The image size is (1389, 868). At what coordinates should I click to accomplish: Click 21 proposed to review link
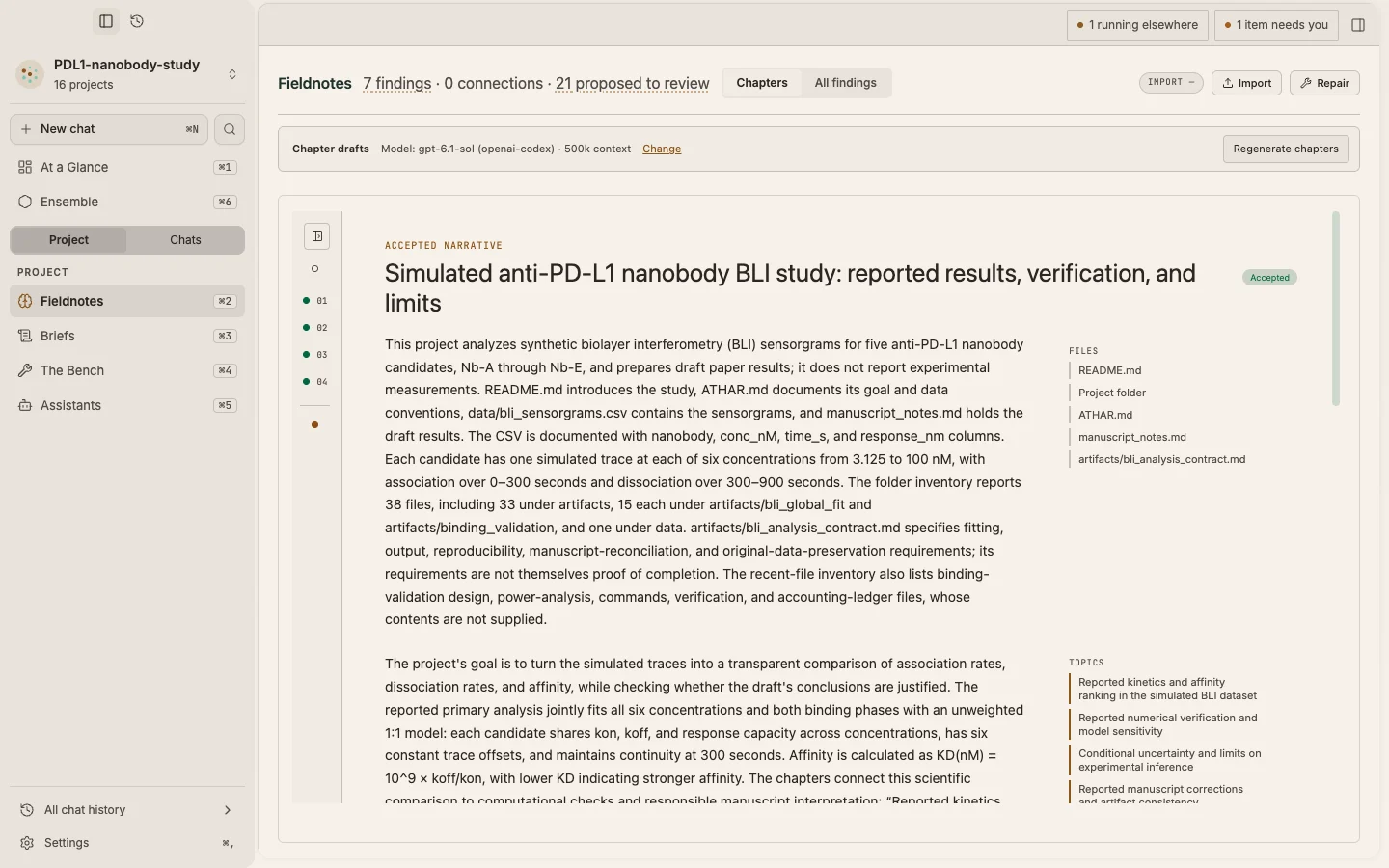pos(632,84)
